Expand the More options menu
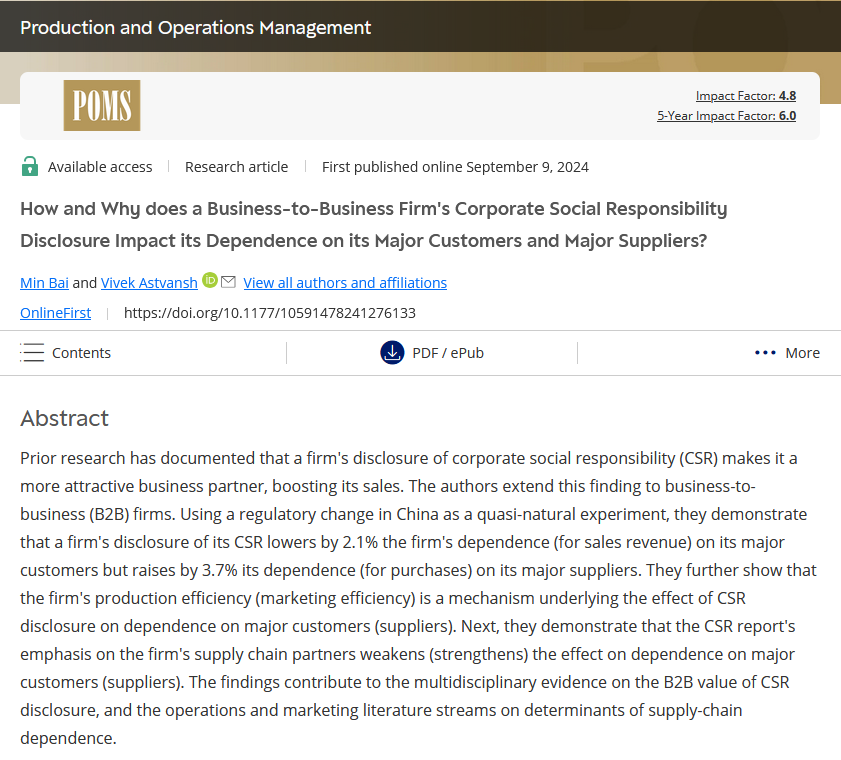 (802, 353)
